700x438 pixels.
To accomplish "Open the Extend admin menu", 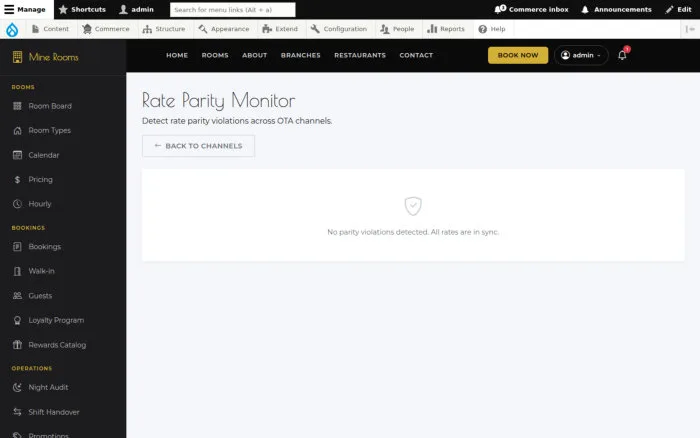I will point(280,29).
